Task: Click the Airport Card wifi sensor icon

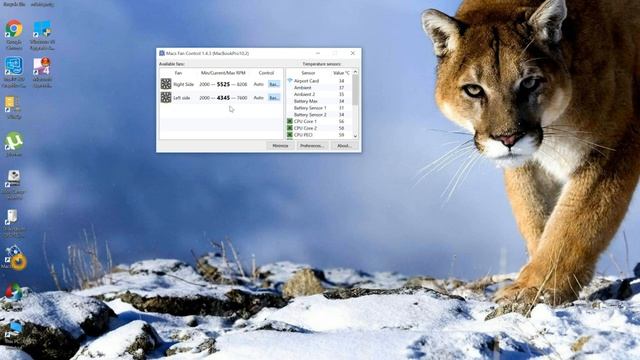Action: coord(290,81)
